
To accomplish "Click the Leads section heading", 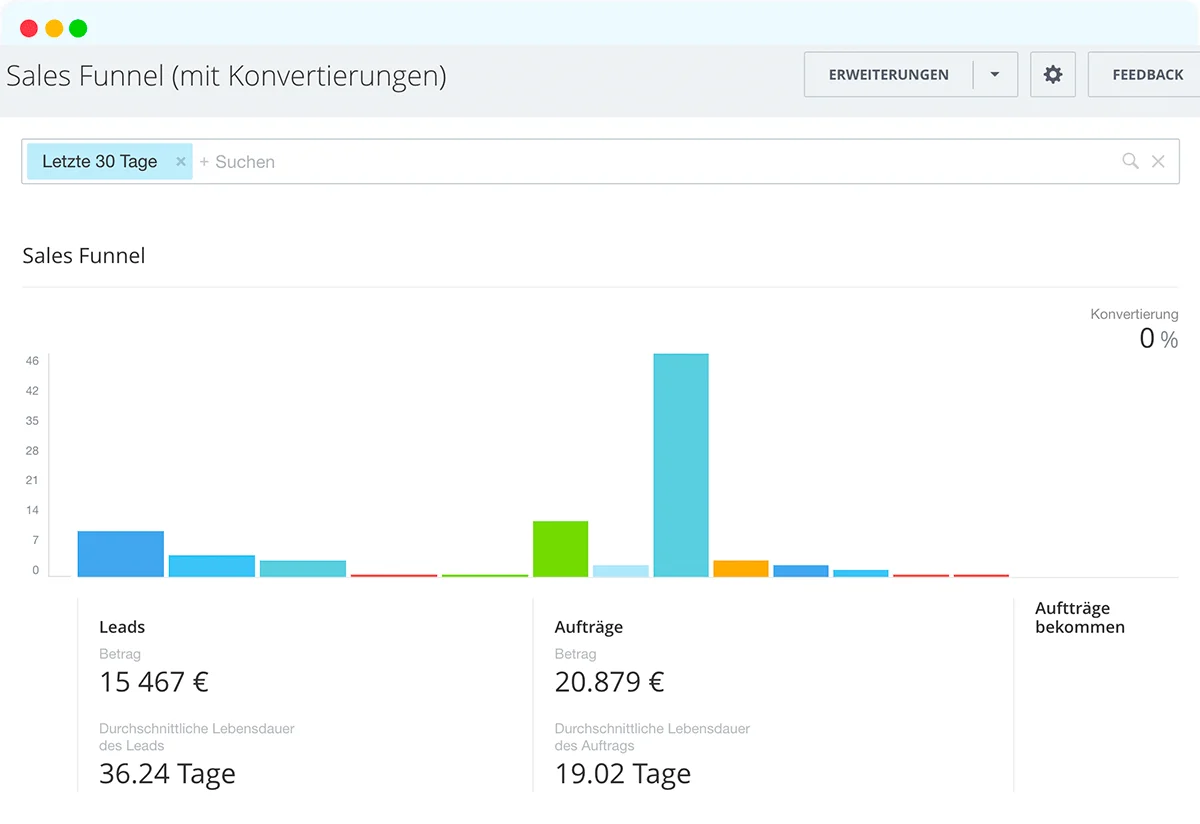I will 122,627.
